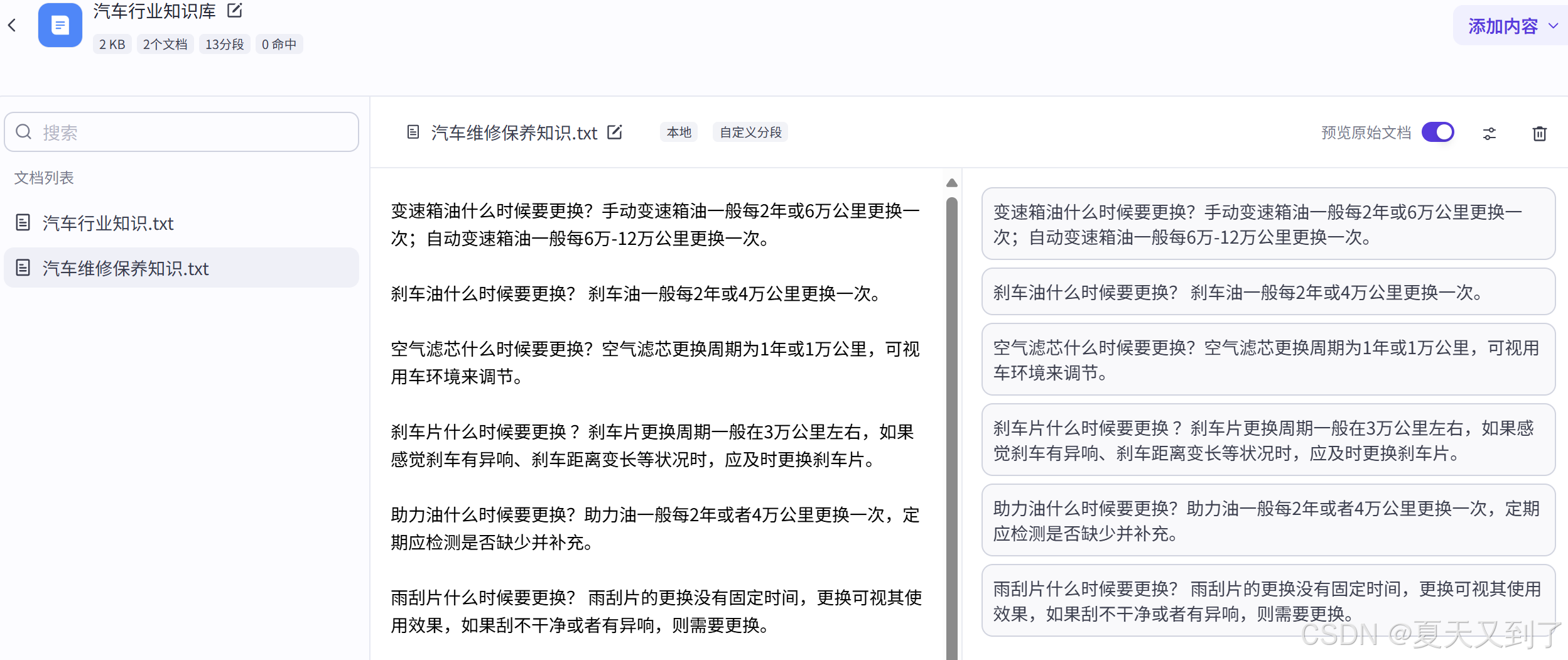
Task: Click the 汽车行业知识库 title text
Action: click(154, 11)
